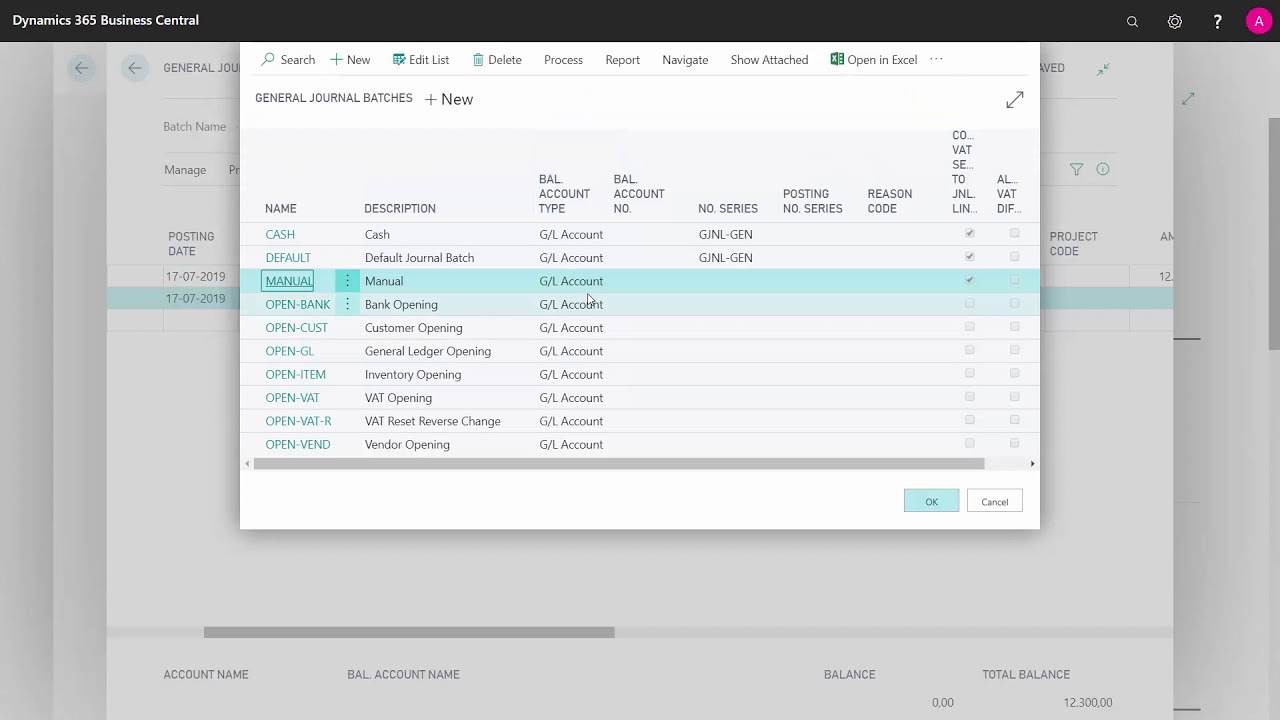The width and height of the screenshot is (1280, 720).
Task: Select the OPEN-CUST batch name
Action: coord(296,328)
